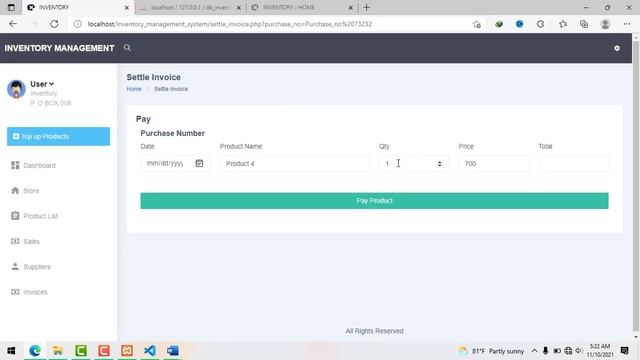Click the page vertical scrollbar
640x360 pixels.
636,186
